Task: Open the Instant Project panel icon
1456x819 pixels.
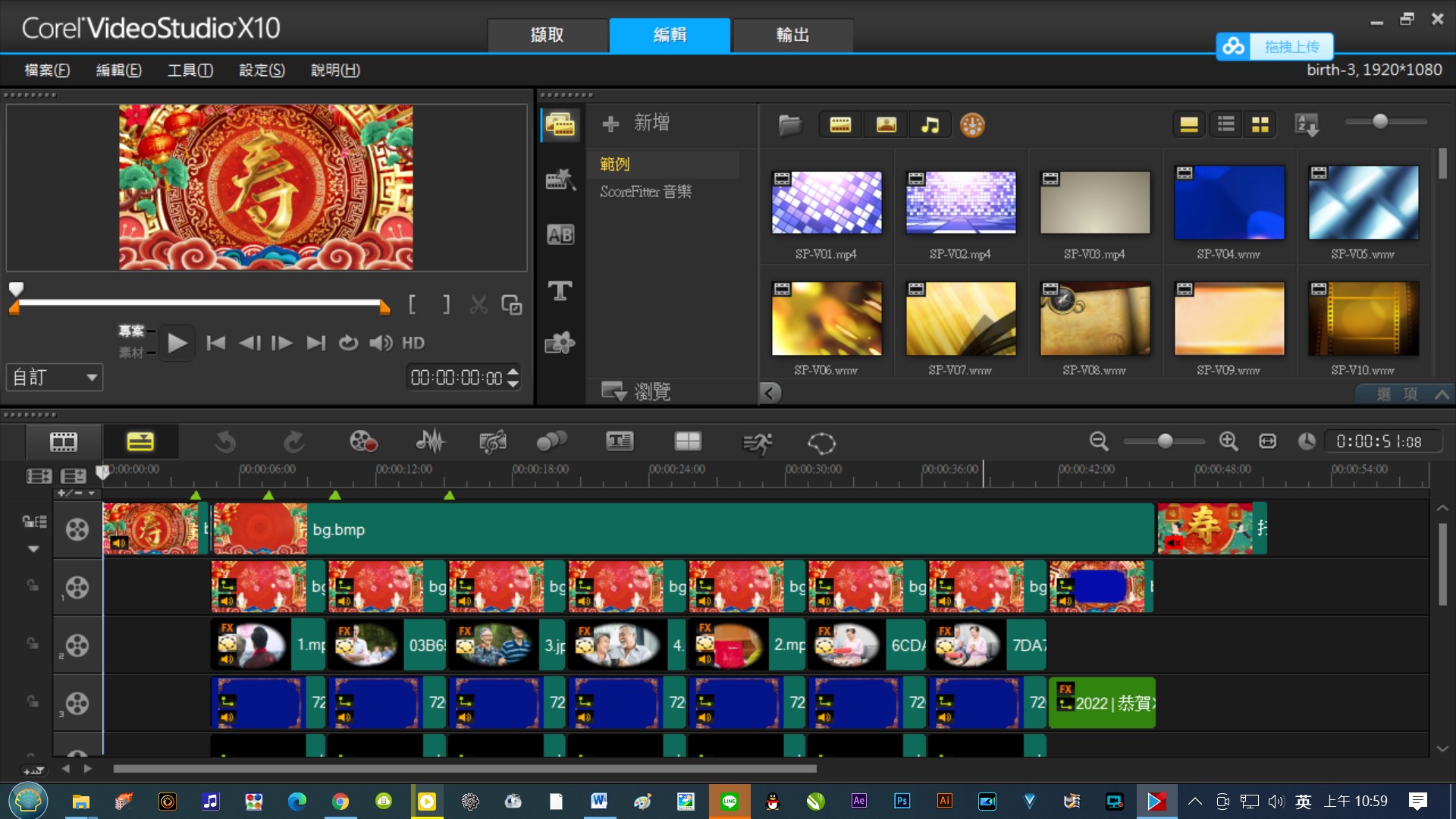Action: click(x=560, y=180)
